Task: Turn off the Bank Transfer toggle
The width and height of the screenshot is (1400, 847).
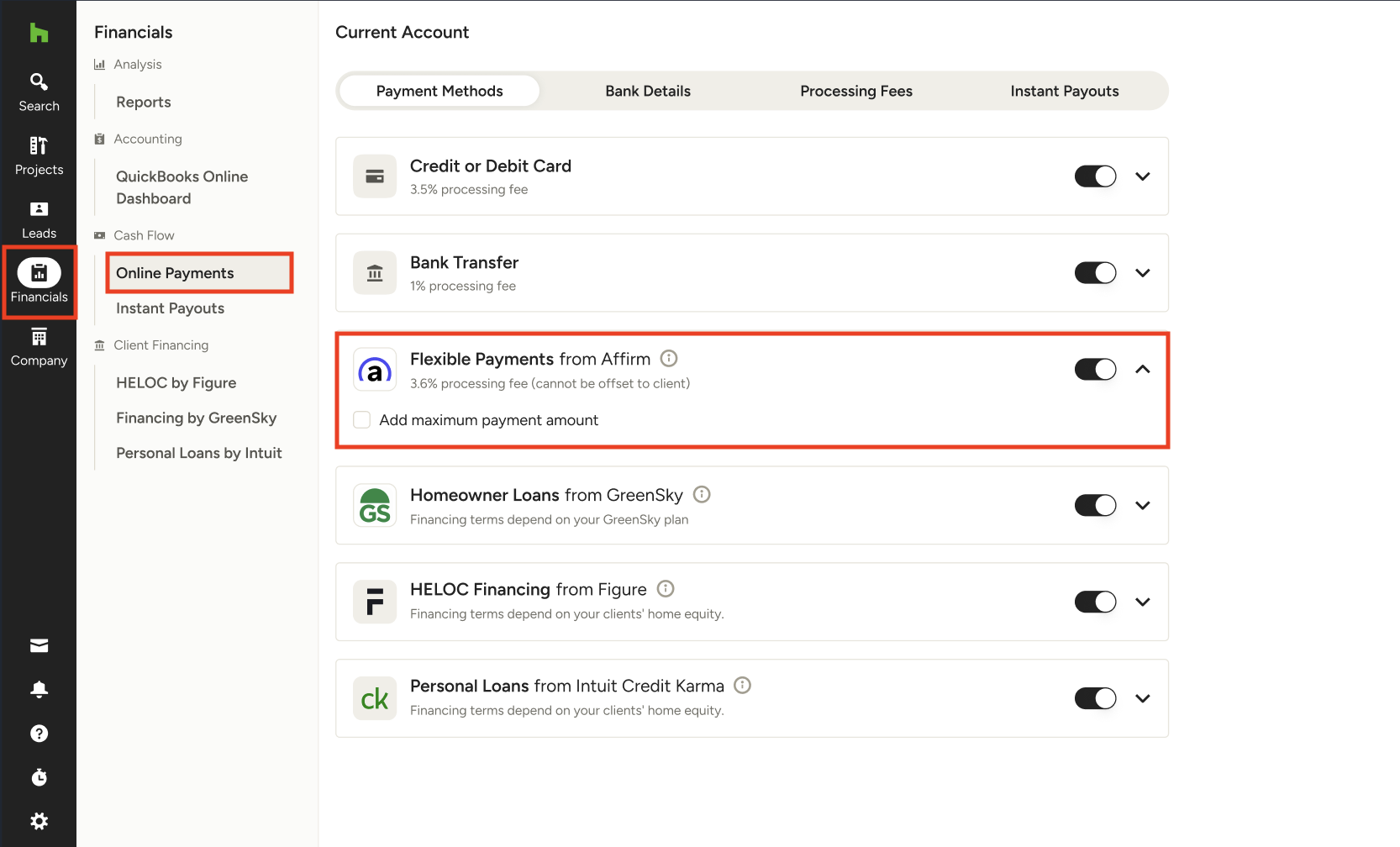Action: pyautogui.click(x=1095, y=273)
